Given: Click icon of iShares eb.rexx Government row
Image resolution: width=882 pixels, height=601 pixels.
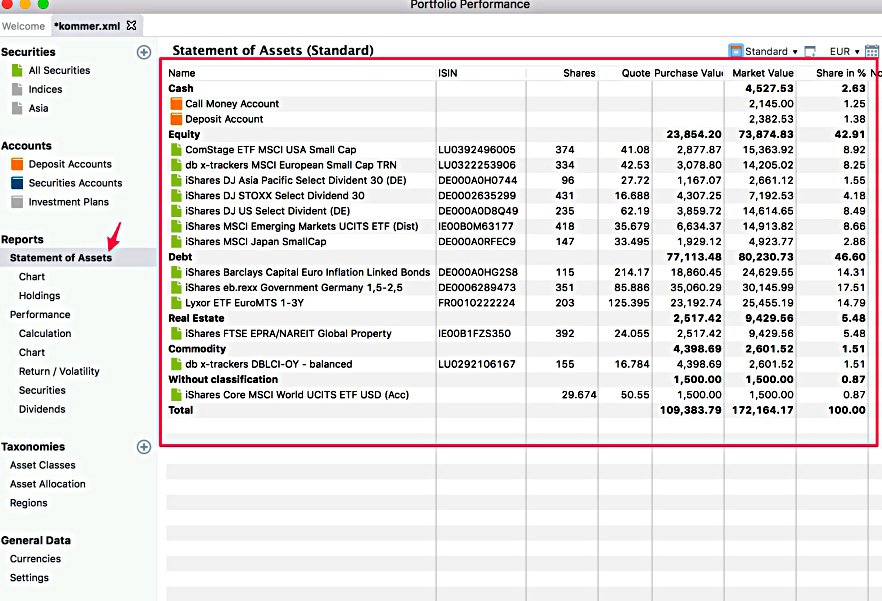Looking at the screenshot, I should (x=176, y=287).
